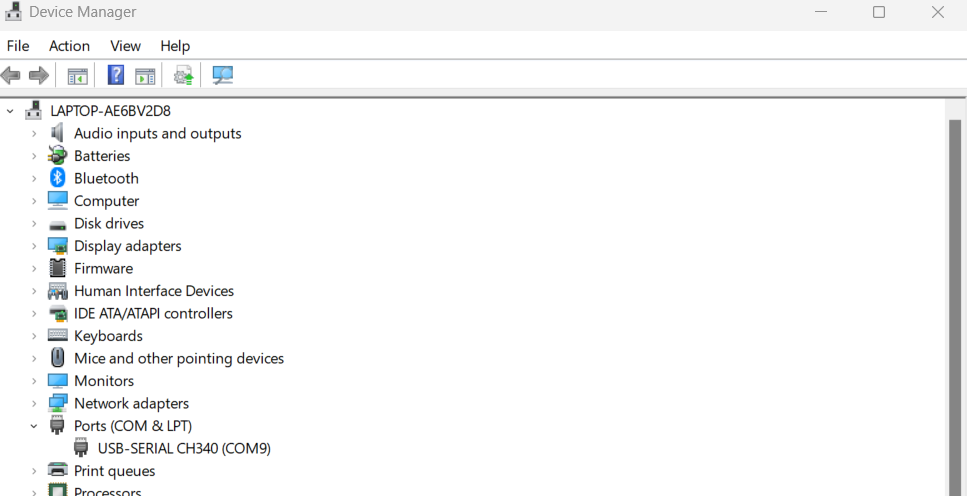Select USB-SERIAL CH340 (COM9) device
Viewport: 967px width, 496px height.
184,449
